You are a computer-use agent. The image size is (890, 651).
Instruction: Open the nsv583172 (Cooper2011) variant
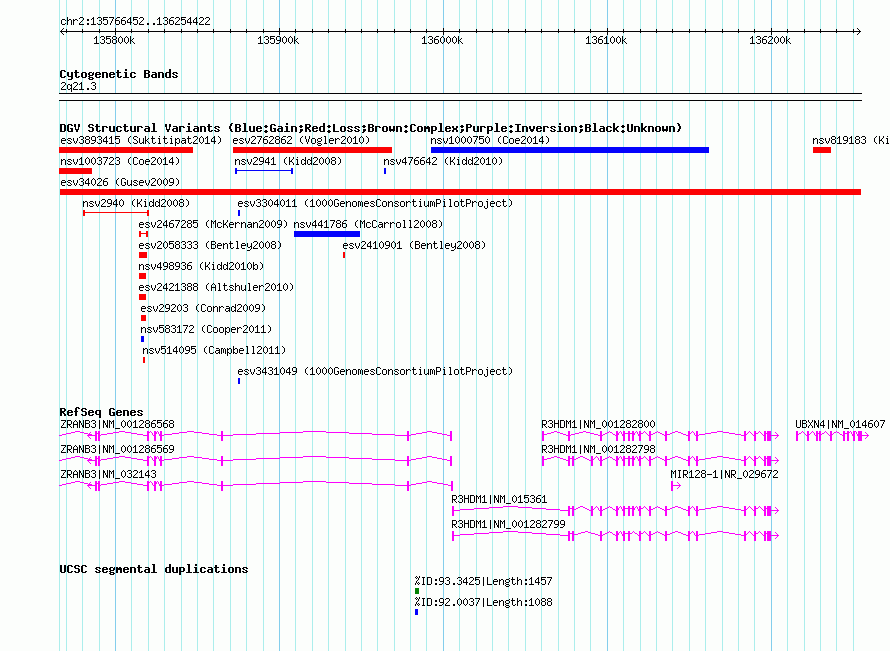click(206, 329)
